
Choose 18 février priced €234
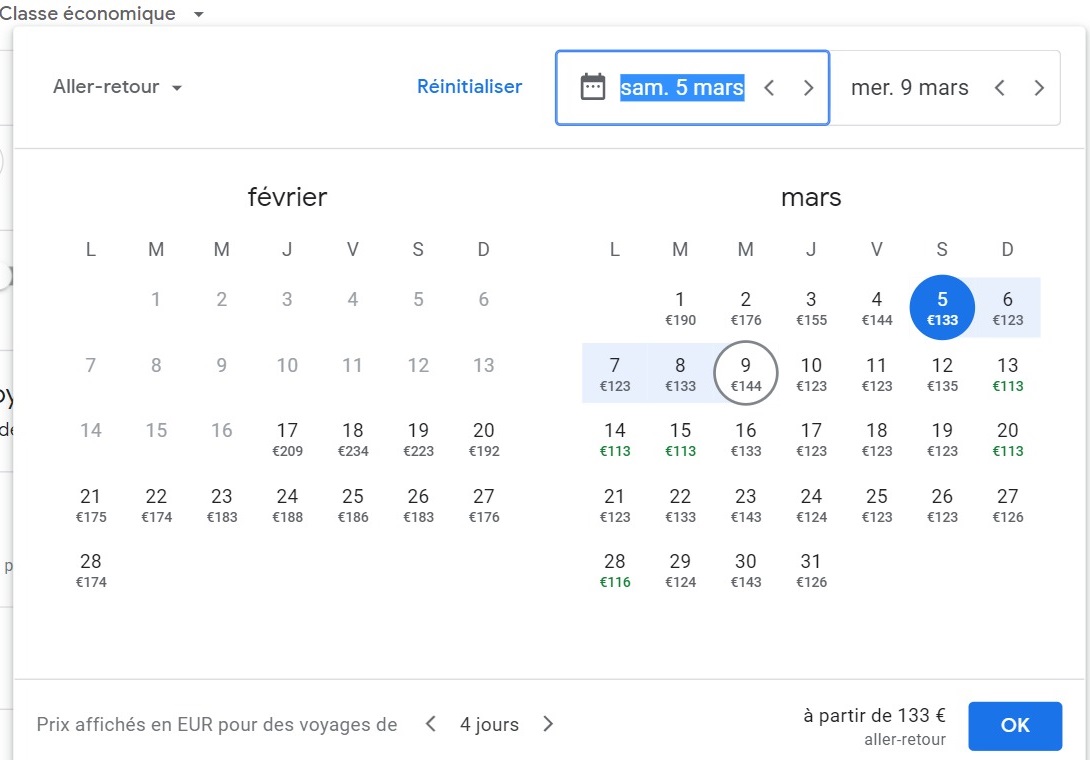click(352, 439)
